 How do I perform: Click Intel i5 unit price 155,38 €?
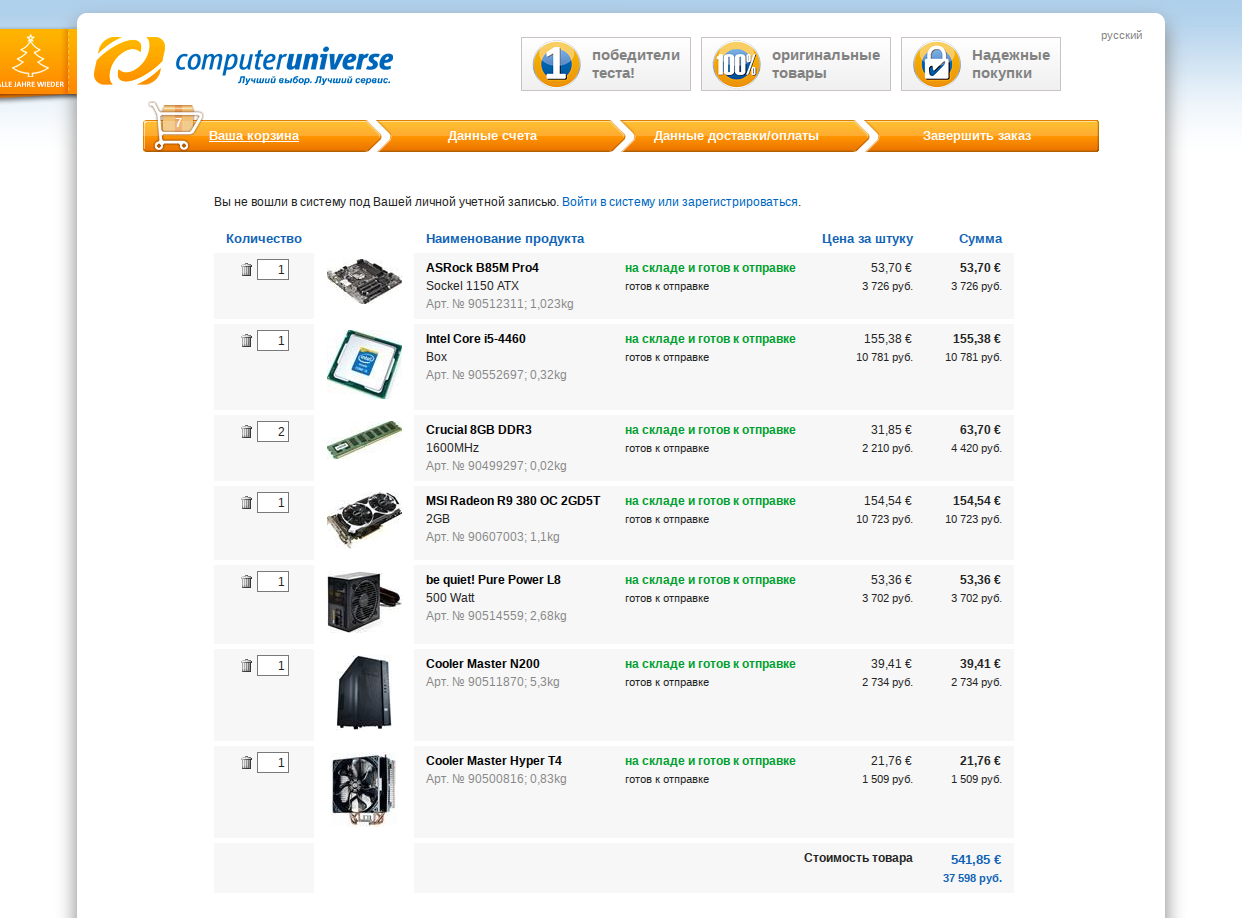pos(888,339)
